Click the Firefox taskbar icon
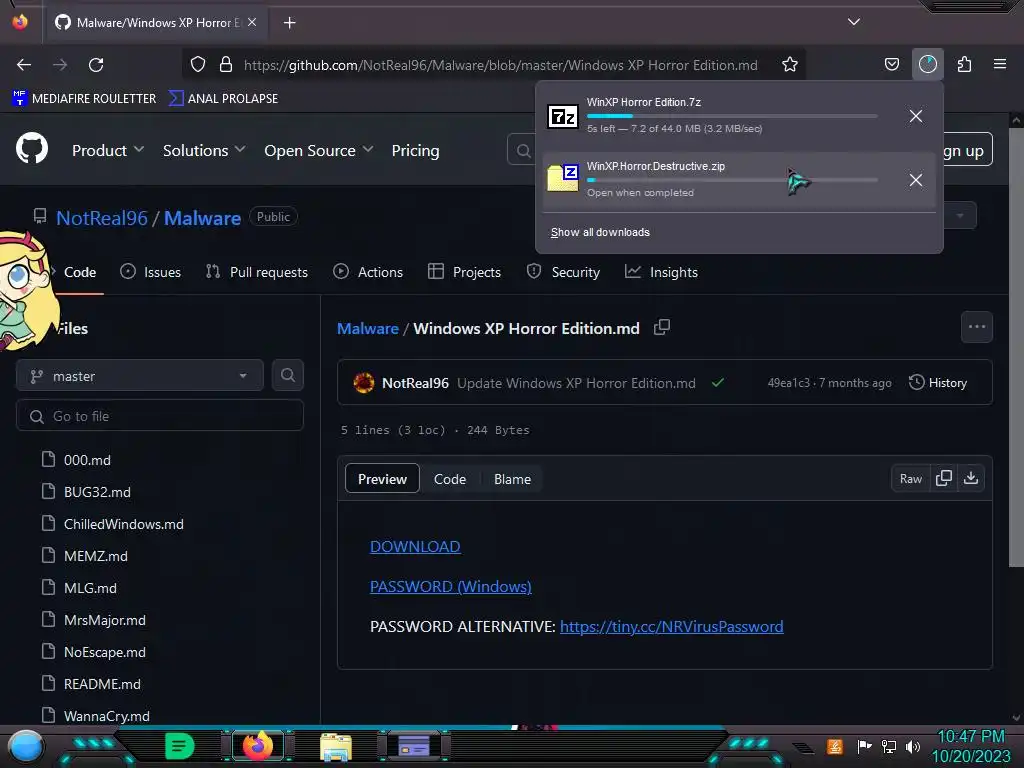Viewport: 1024px width, 768px height. pos(257,746)
